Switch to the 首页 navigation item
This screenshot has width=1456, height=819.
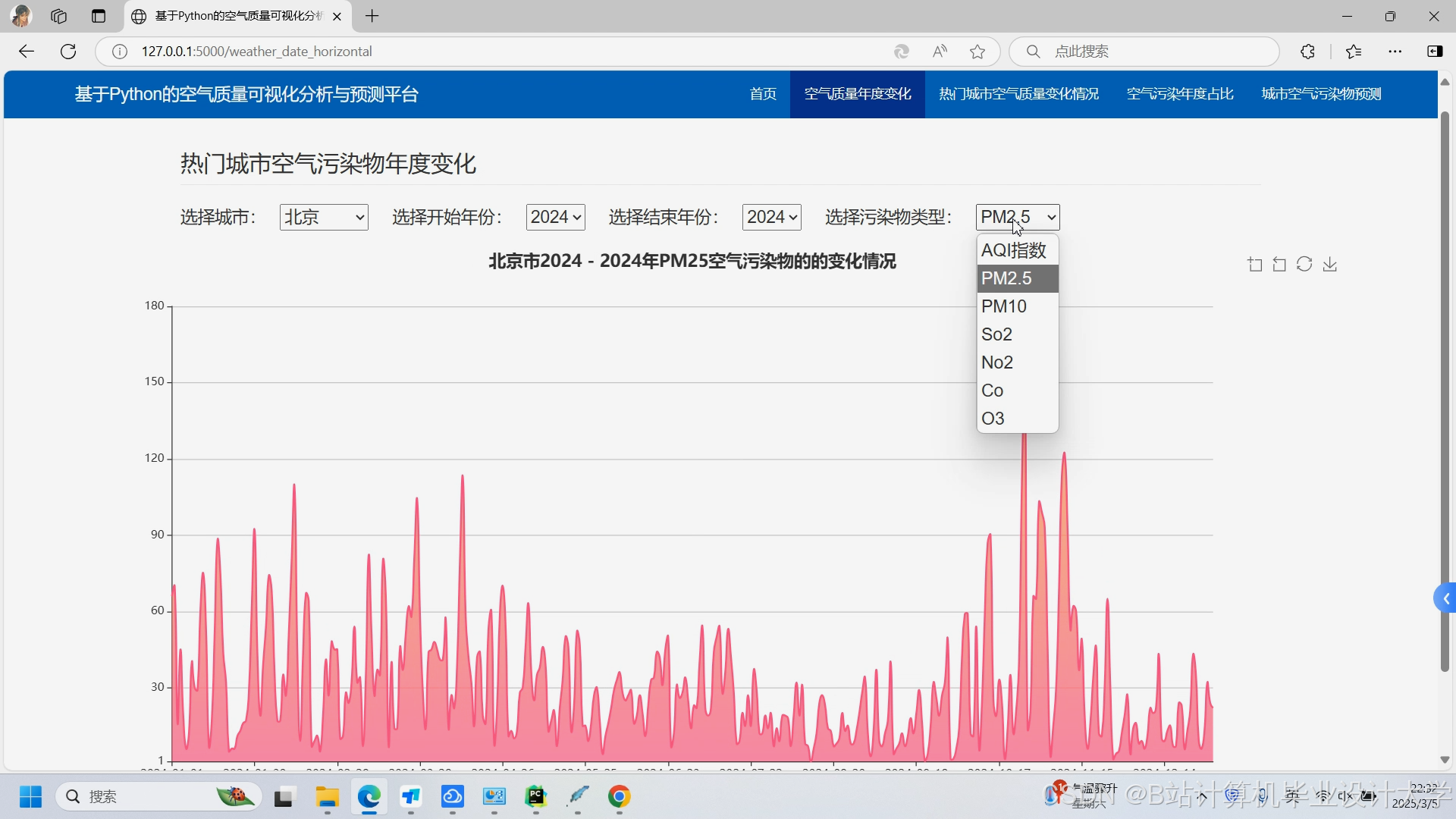click(x=762, y=94)
